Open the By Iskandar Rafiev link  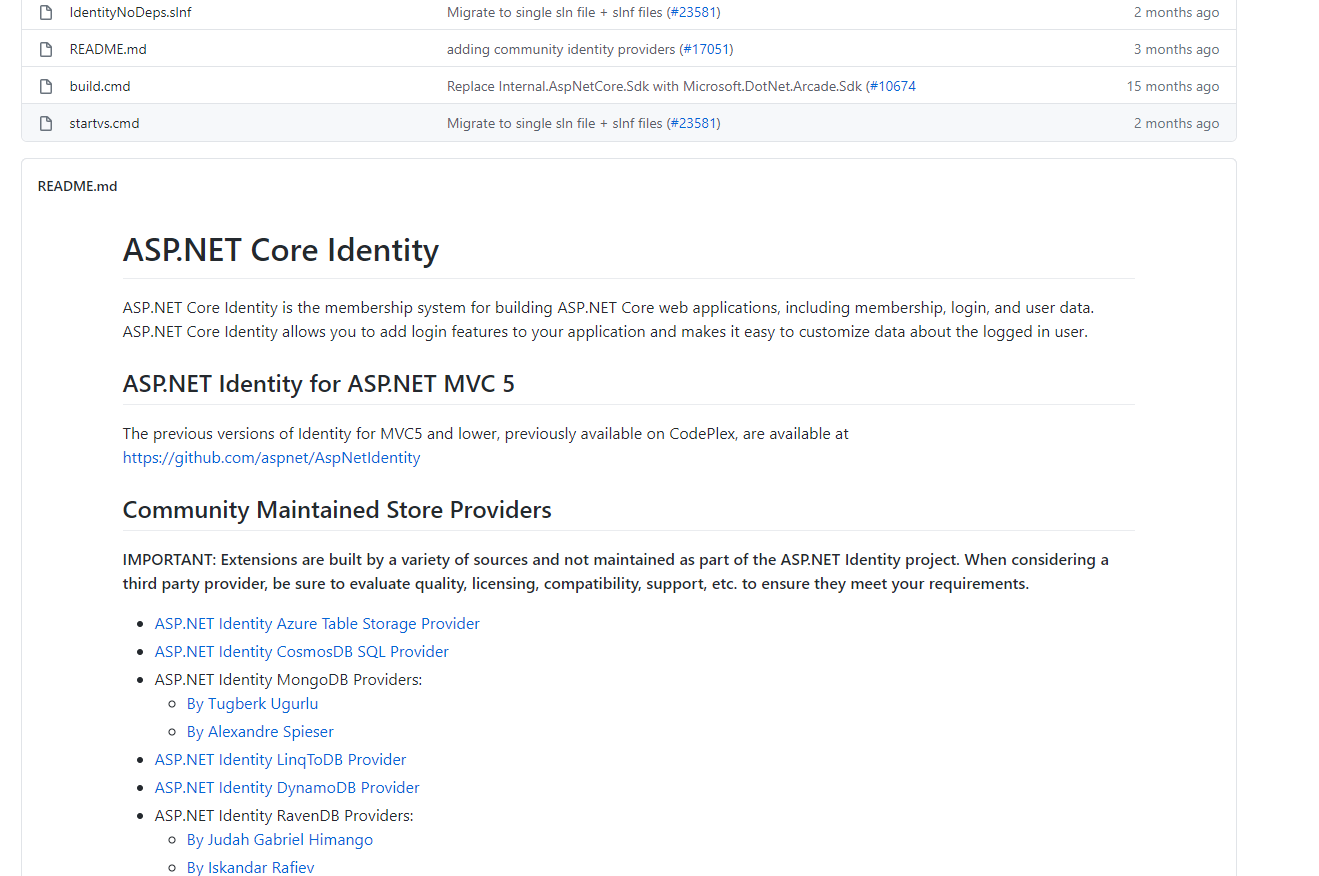coord(250,867)
